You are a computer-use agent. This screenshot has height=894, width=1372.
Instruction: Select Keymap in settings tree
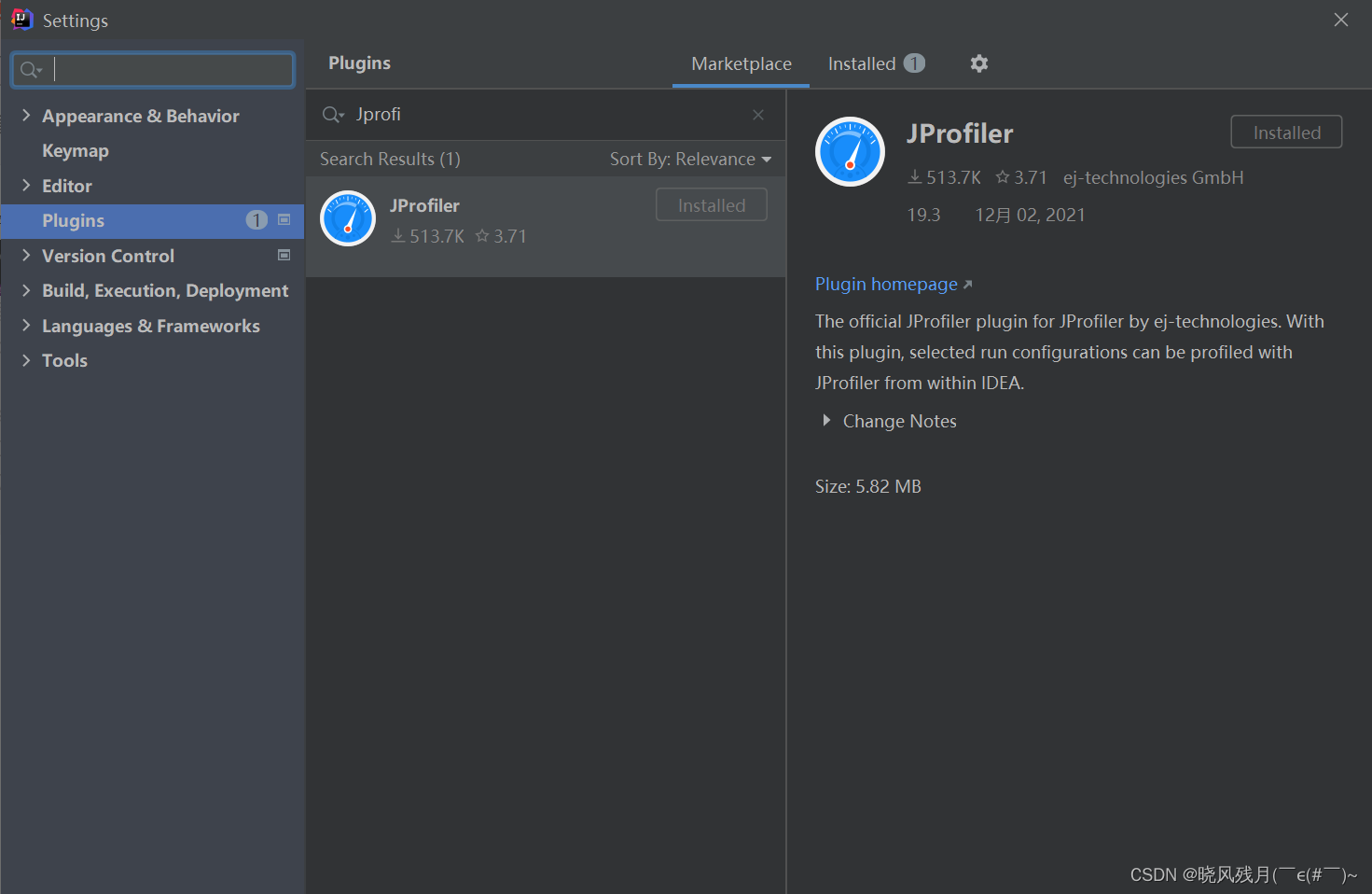click(76, 150)
